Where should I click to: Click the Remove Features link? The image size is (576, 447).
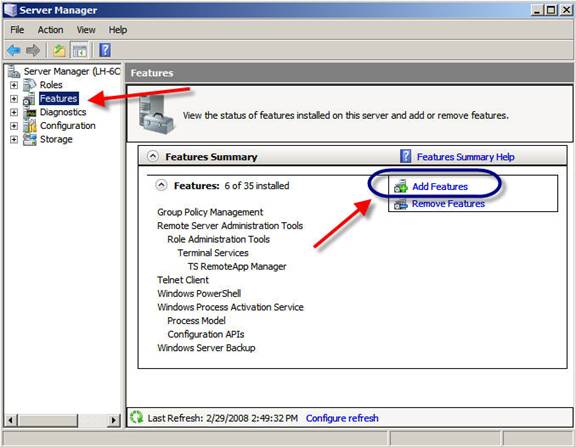(448, 203)
